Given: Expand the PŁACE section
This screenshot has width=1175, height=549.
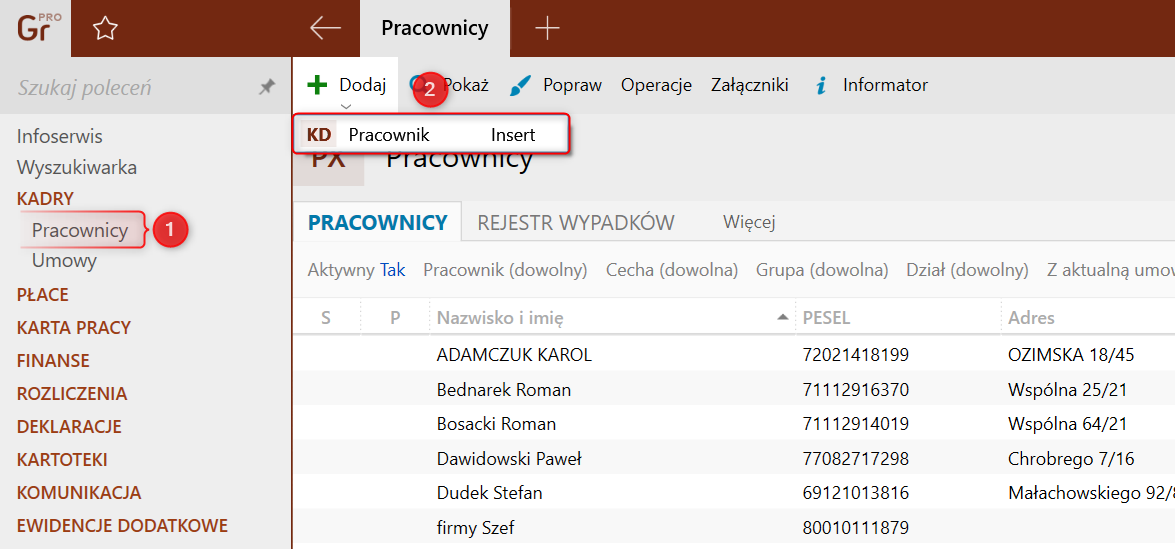Looking at the screenshot, I should click(x=43, y=294).
